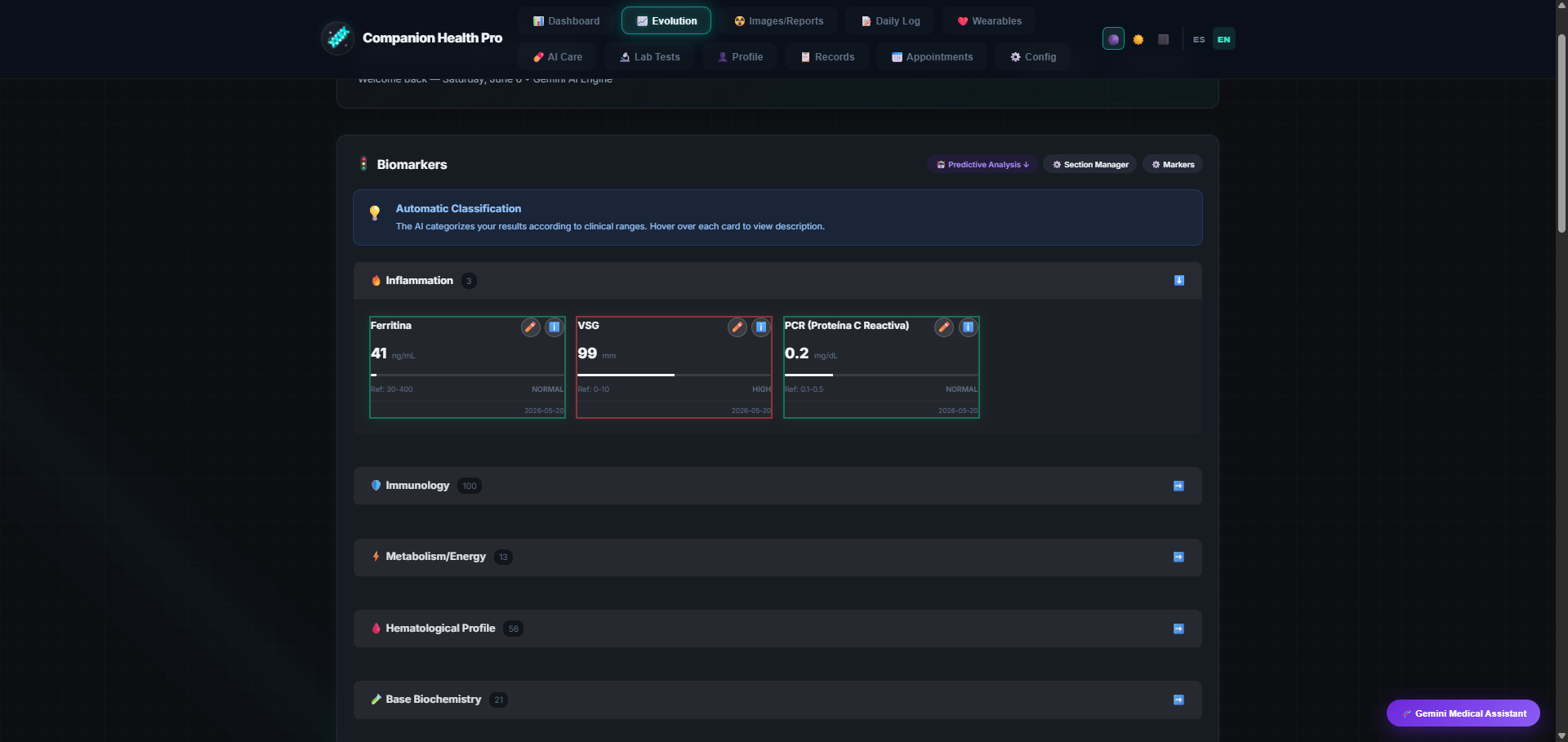This screenshot has width=1568, height=742.
Task: Click the Hematological Profile count badge 56
Action: (513, 629)
